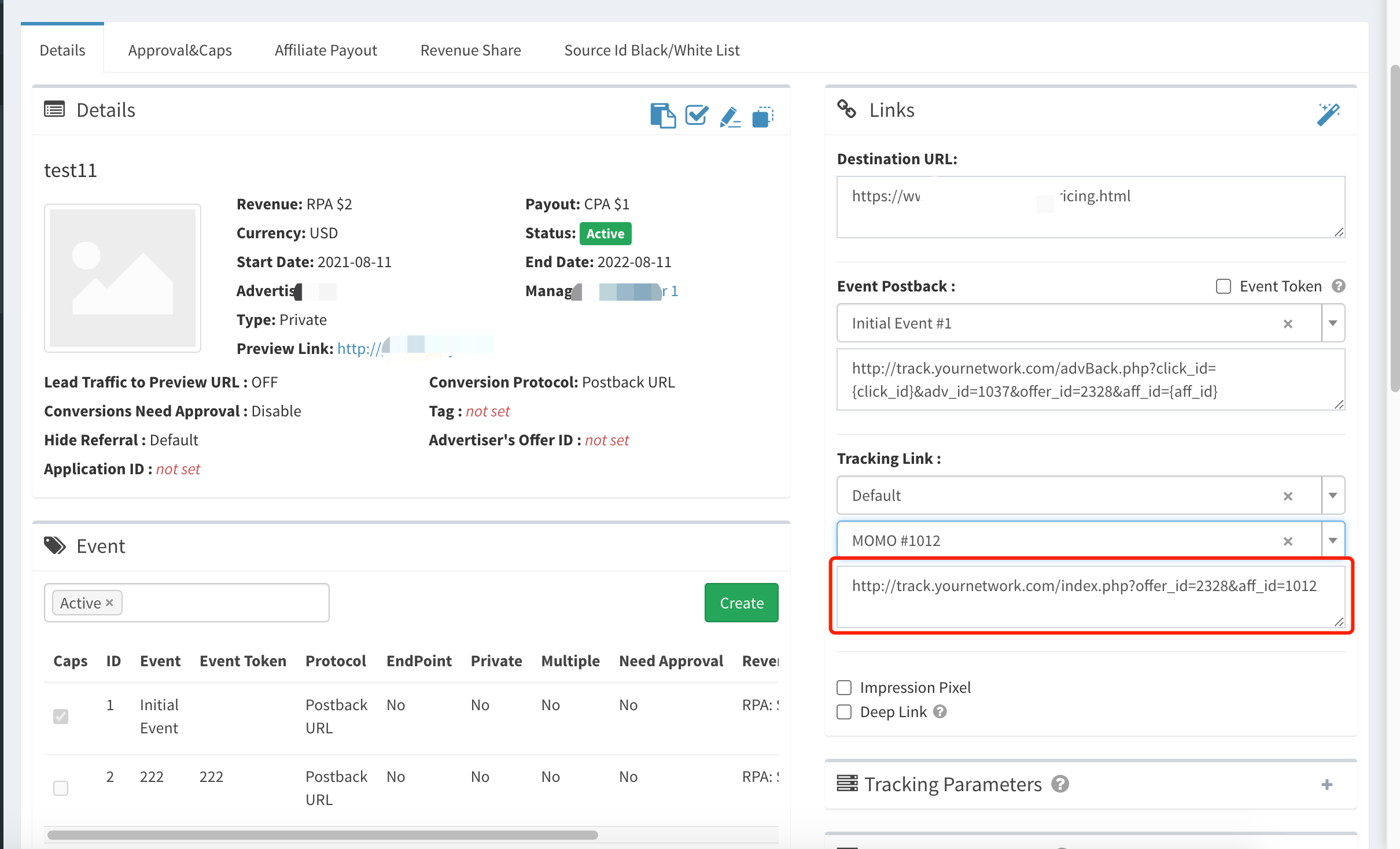Open the Affiliate Payout tab
This screenshot has width=1400, height=849.
coord(326,50)
